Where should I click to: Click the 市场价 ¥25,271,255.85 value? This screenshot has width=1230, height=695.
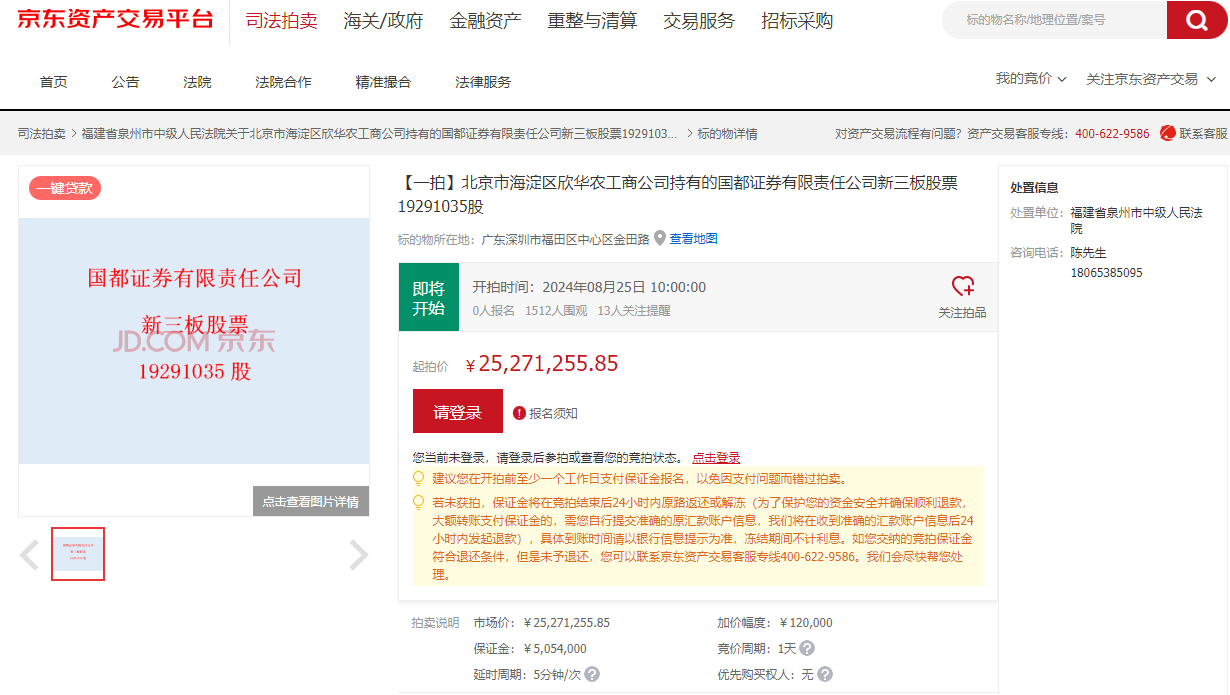pos(567,622)
